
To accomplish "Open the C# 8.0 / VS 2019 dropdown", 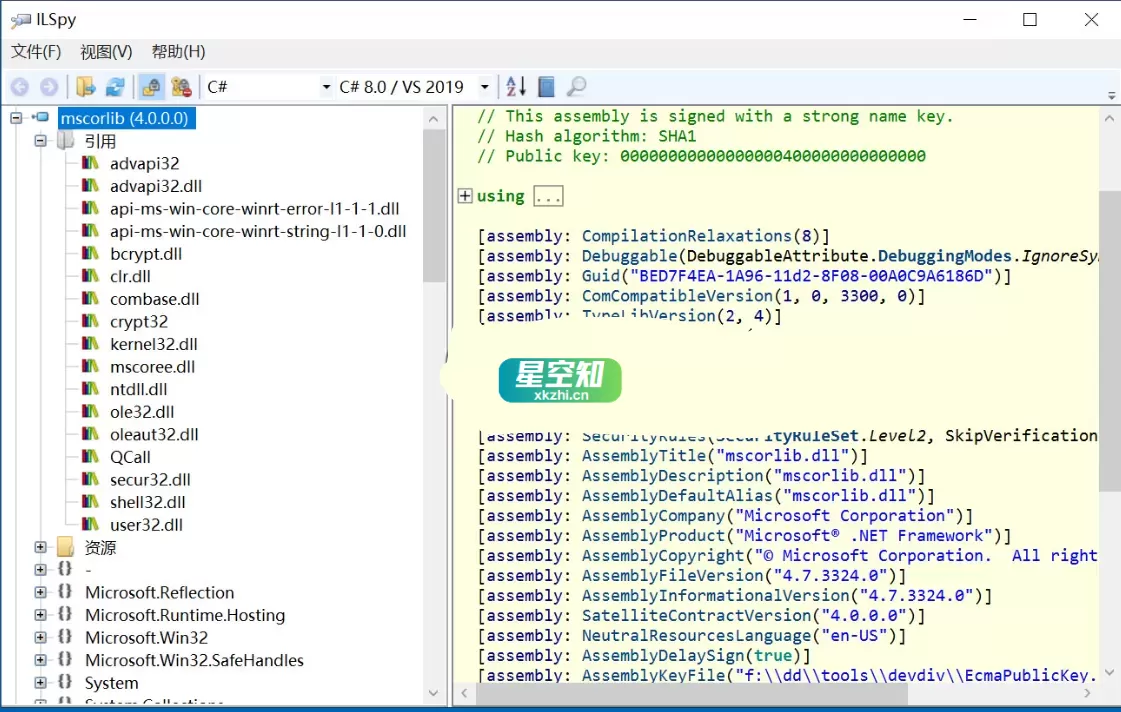I will pos(484,86).
